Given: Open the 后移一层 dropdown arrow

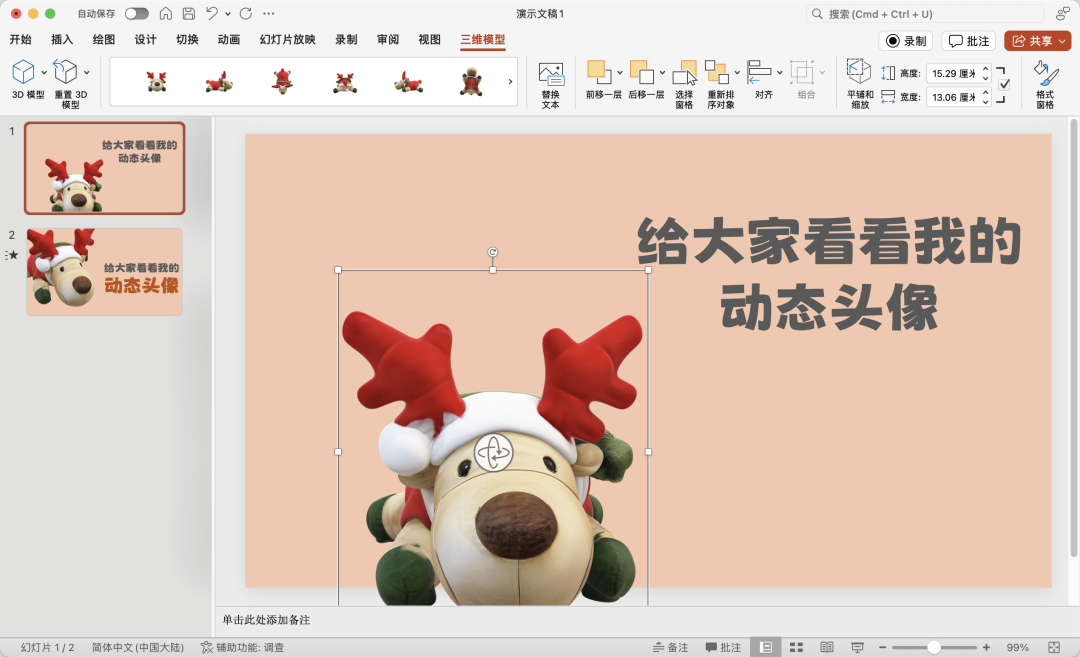Looking at the screenshot, I should pyautogui.click(x=663, y=72).
